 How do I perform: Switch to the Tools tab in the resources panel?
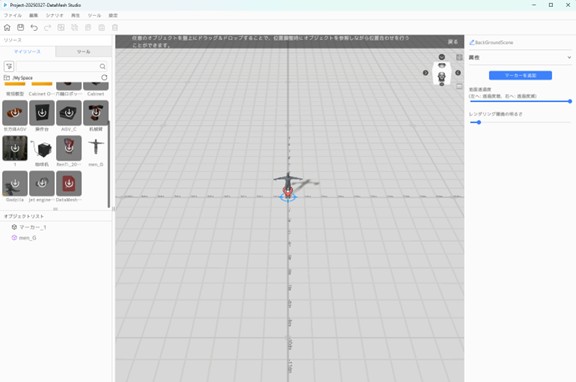83,51
